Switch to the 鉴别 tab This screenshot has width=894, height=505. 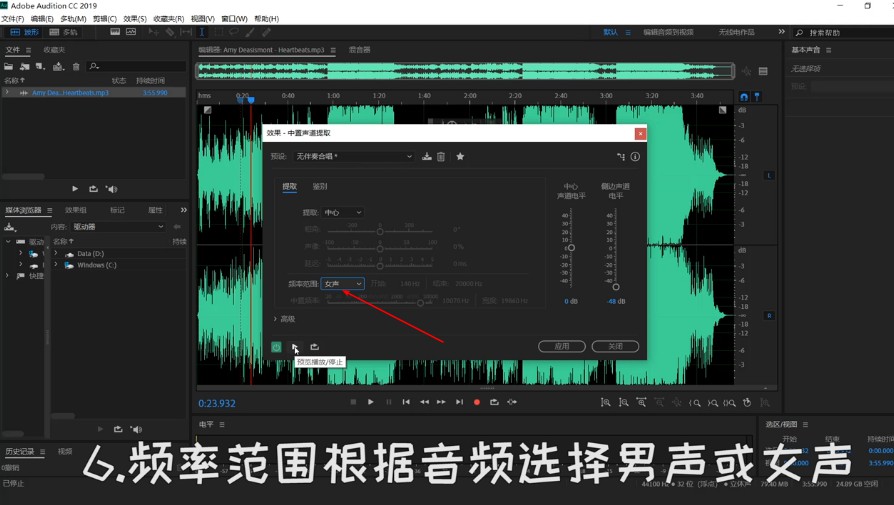(x=320, y=186)
